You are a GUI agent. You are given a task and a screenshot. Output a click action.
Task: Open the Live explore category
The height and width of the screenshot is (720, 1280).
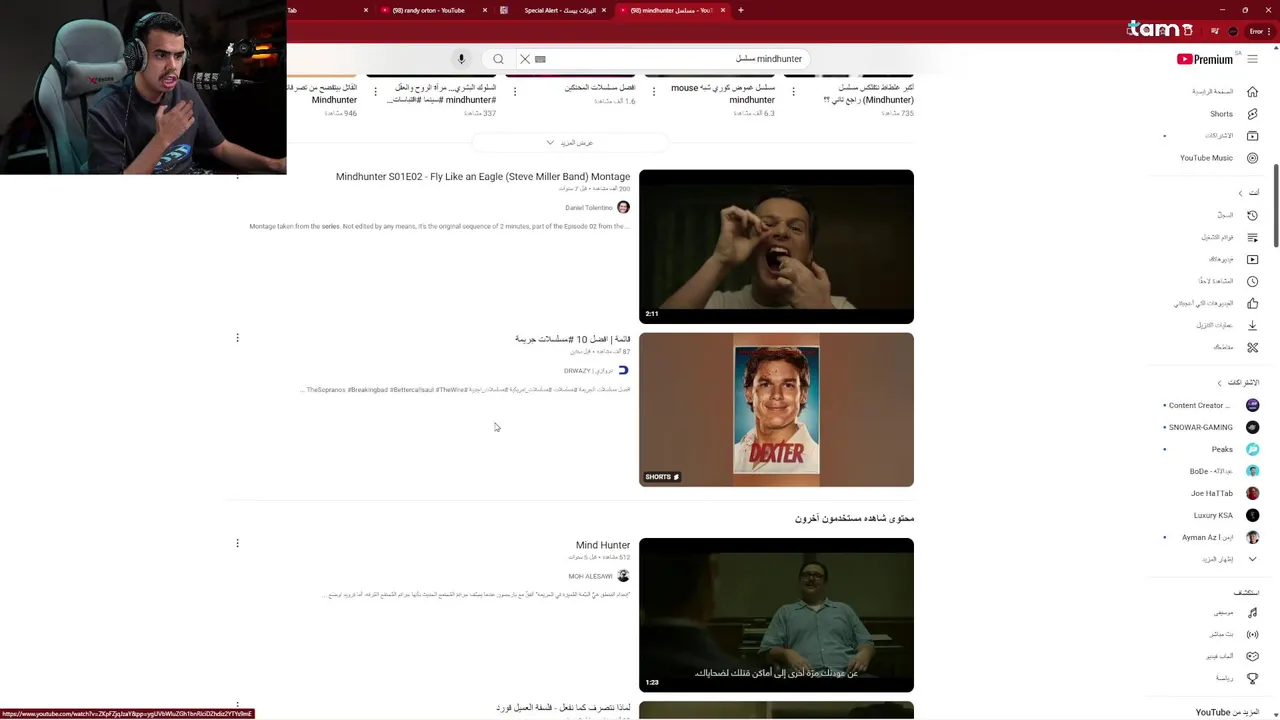tap(1252, 634)
